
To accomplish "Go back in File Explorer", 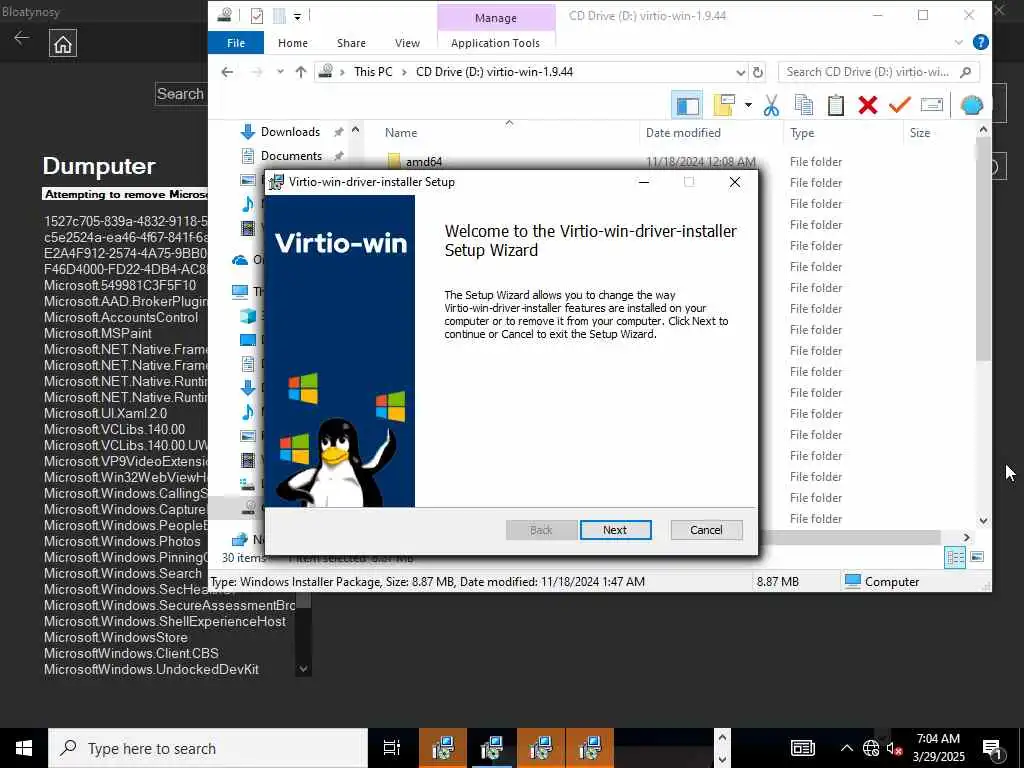I will click(x=227, y=72).
